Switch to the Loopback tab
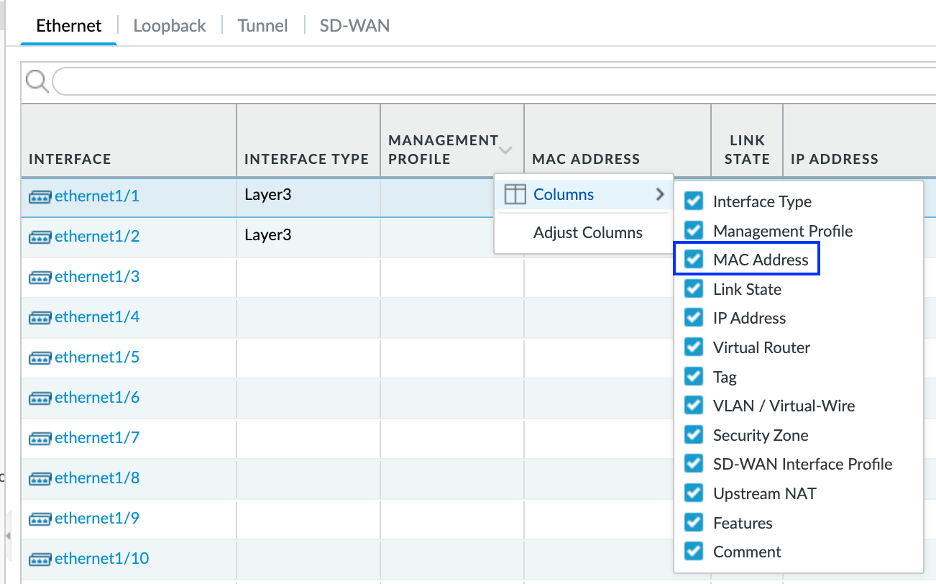The width and height of the screenshot is (936, 584). click(x=169, y=26)
